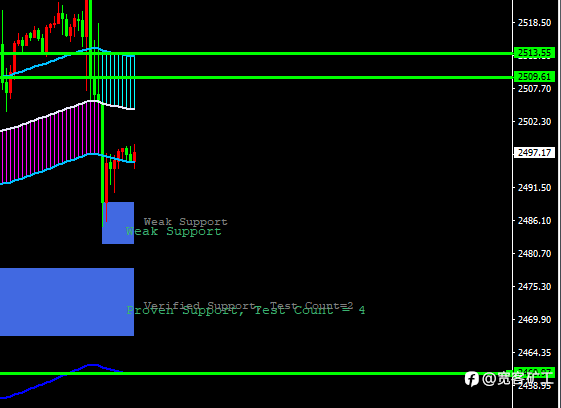The width and height of the screenshot is (561, 408).
Task: Select the "Verified Support, Test Count=2" label
Action: [248, 305]
